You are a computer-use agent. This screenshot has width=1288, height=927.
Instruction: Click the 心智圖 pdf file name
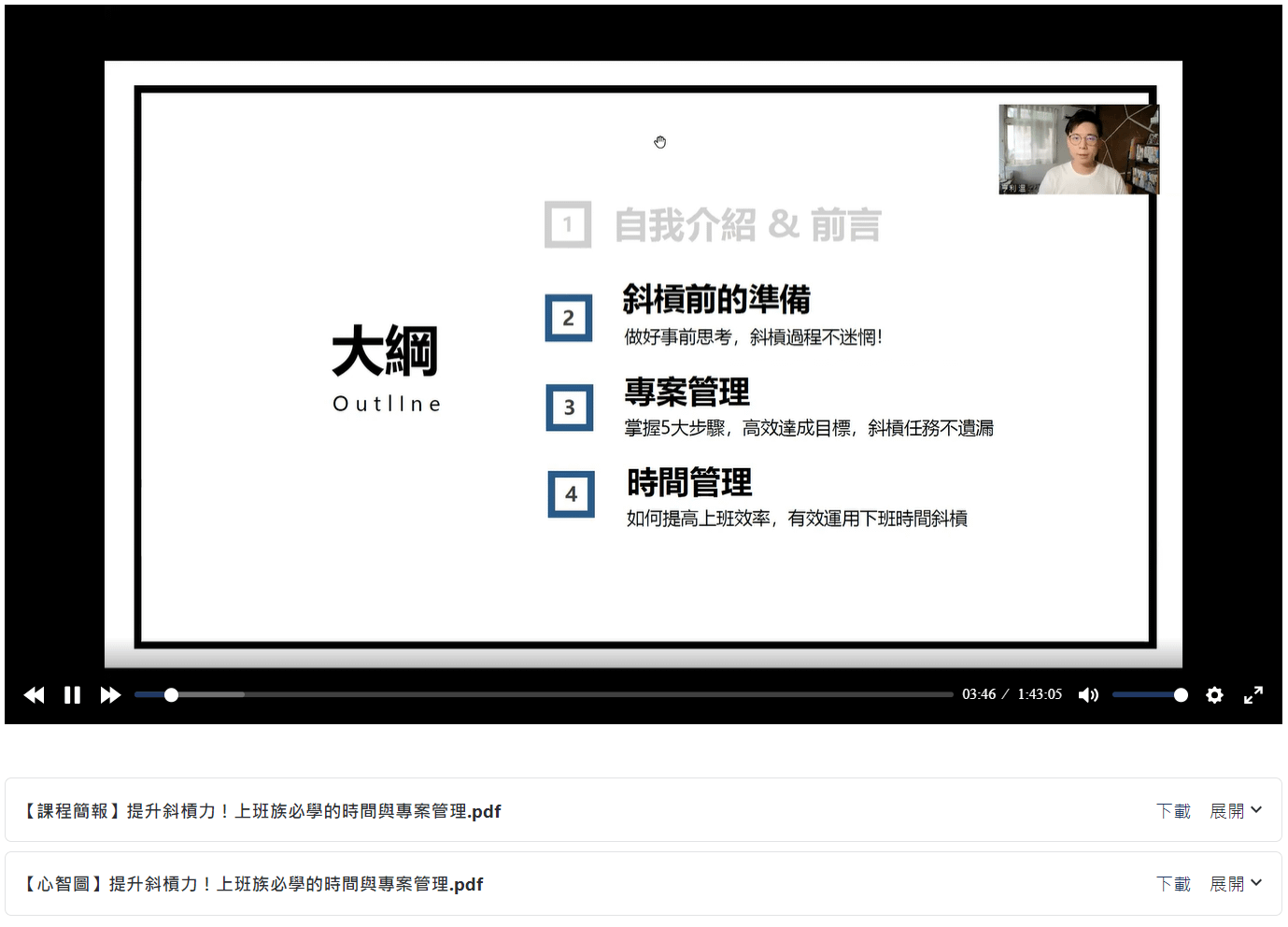pos(252,884)
